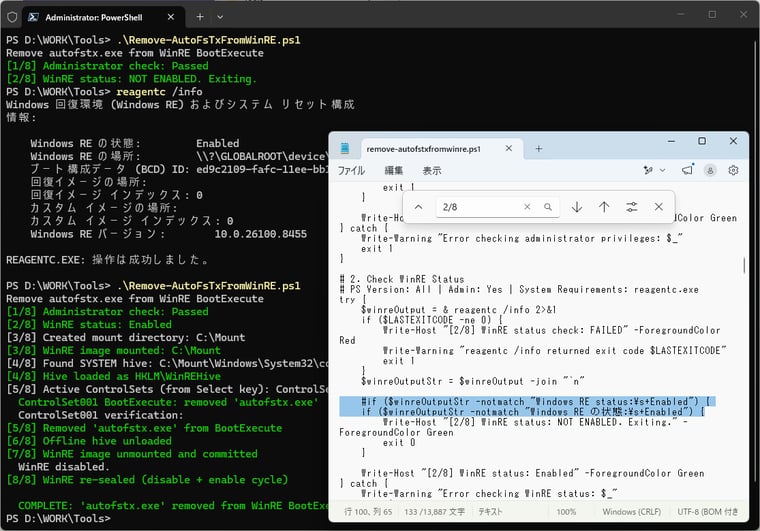760x531 pixels.
Task: Click the テキスト file type in status bar
Action: click(491, 512)
